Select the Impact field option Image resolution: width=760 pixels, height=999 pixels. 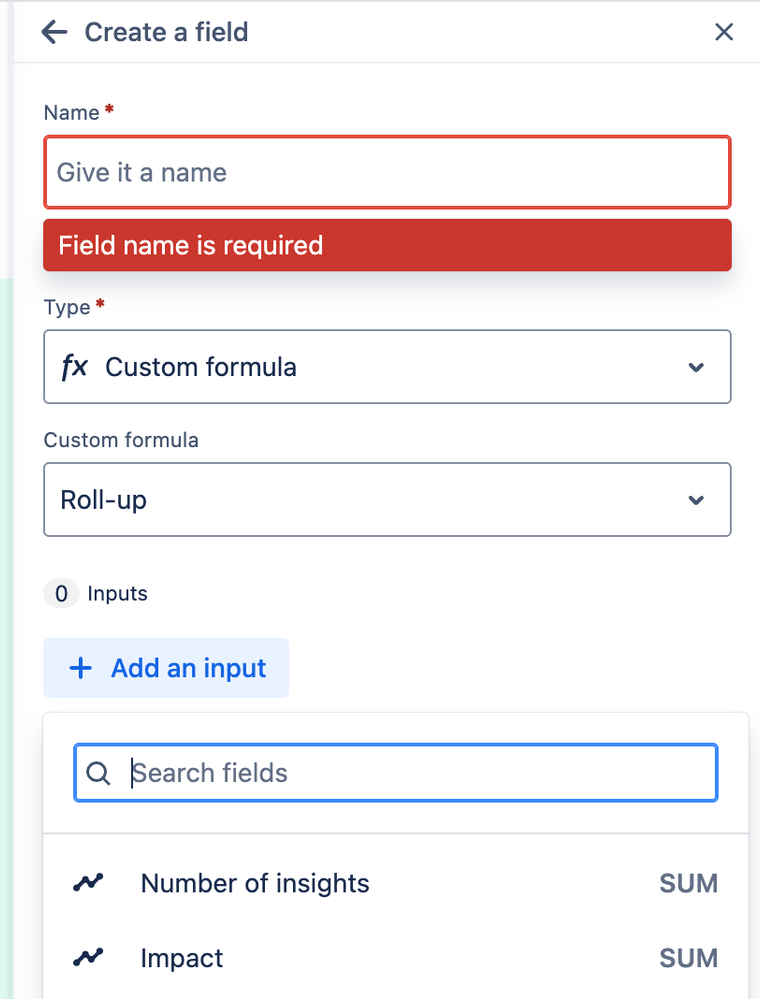pos(182,958)
